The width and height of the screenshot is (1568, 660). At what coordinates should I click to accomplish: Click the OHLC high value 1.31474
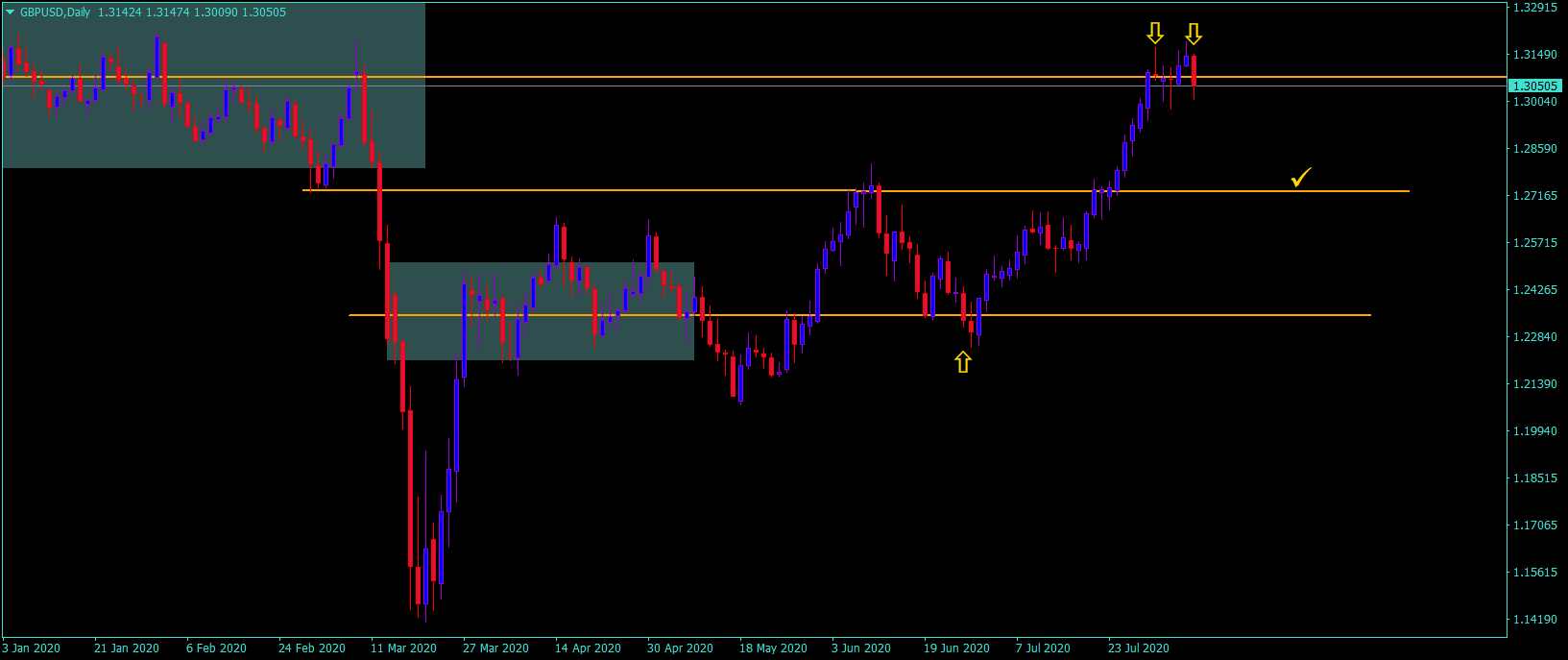[166, 12]
